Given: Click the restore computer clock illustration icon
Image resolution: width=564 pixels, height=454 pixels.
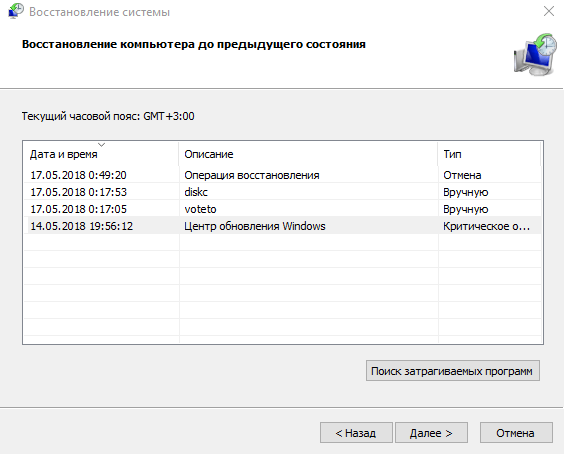Looking at the screenshot, I should coord(535,55).
